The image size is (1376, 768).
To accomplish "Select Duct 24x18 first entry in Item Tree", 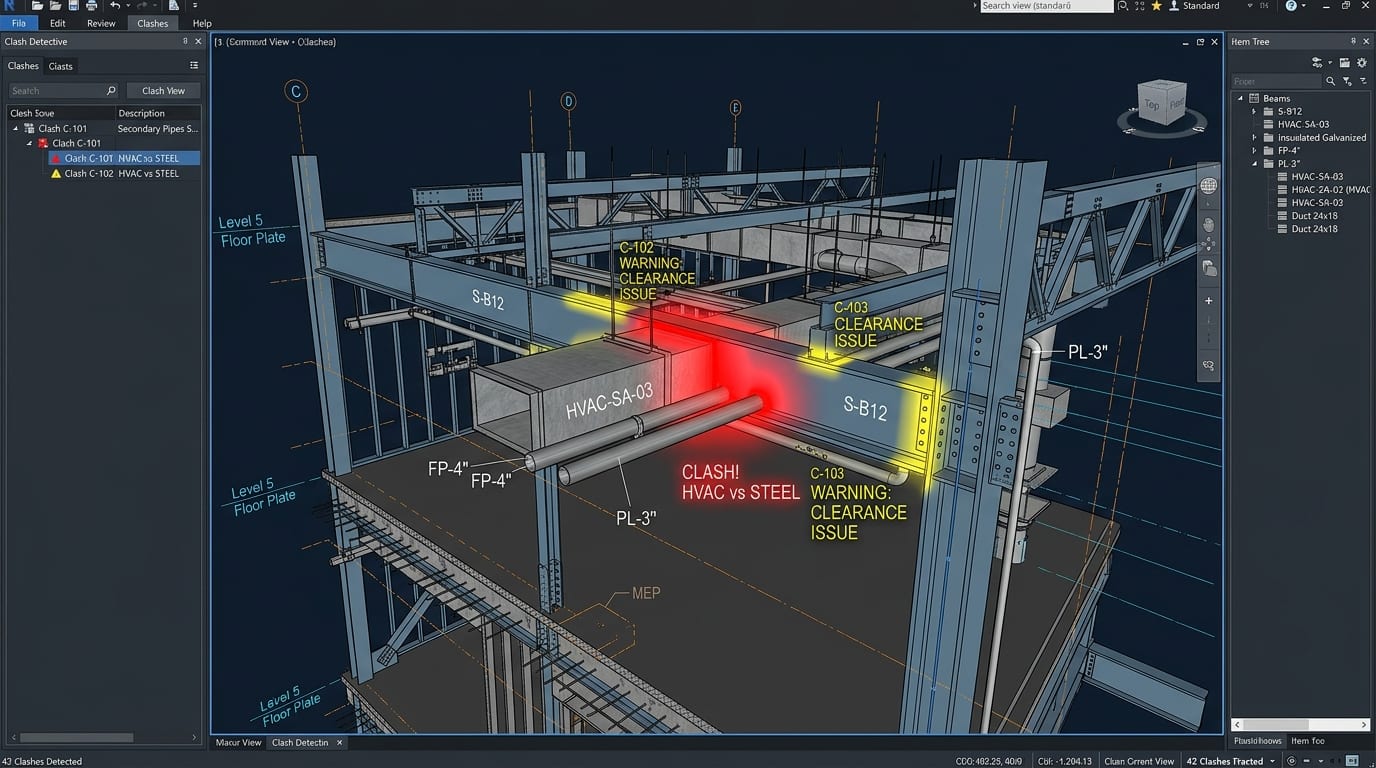I will pos(1314,215).
